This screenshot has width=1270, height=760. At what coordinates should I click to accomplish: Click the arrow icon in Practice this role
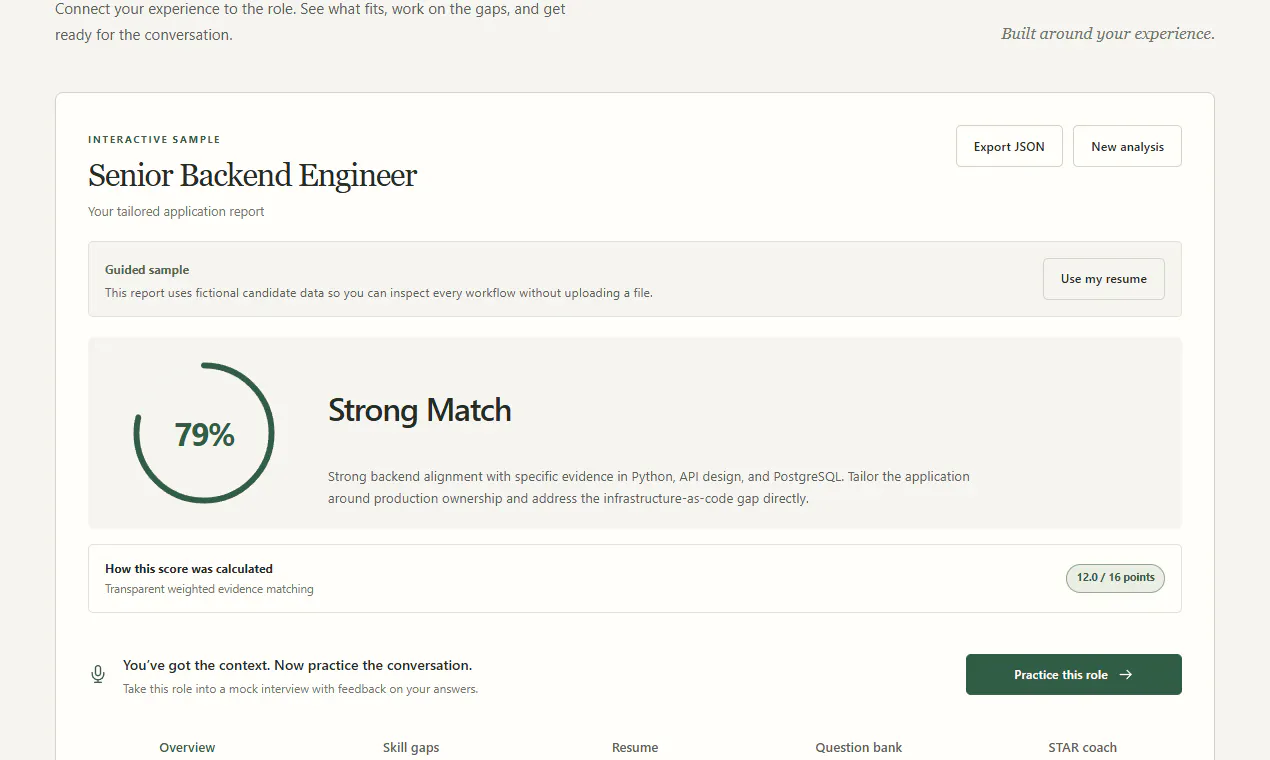click(1126, 675)
